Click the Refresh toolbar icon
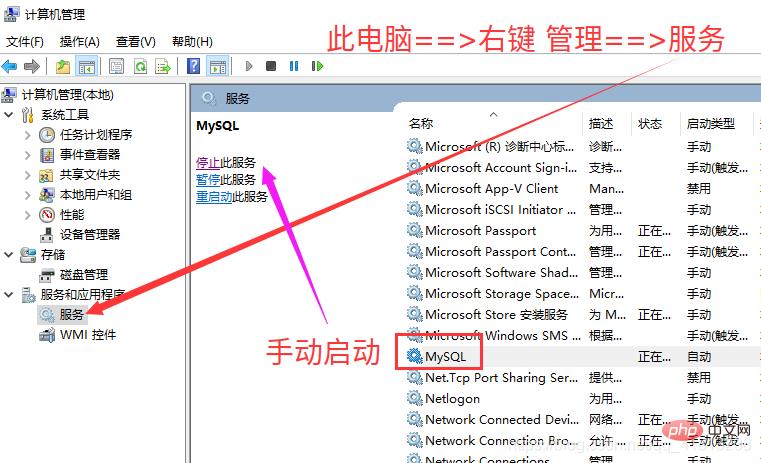The height and width of the screenshot is (463, 761). click(141, 66)
